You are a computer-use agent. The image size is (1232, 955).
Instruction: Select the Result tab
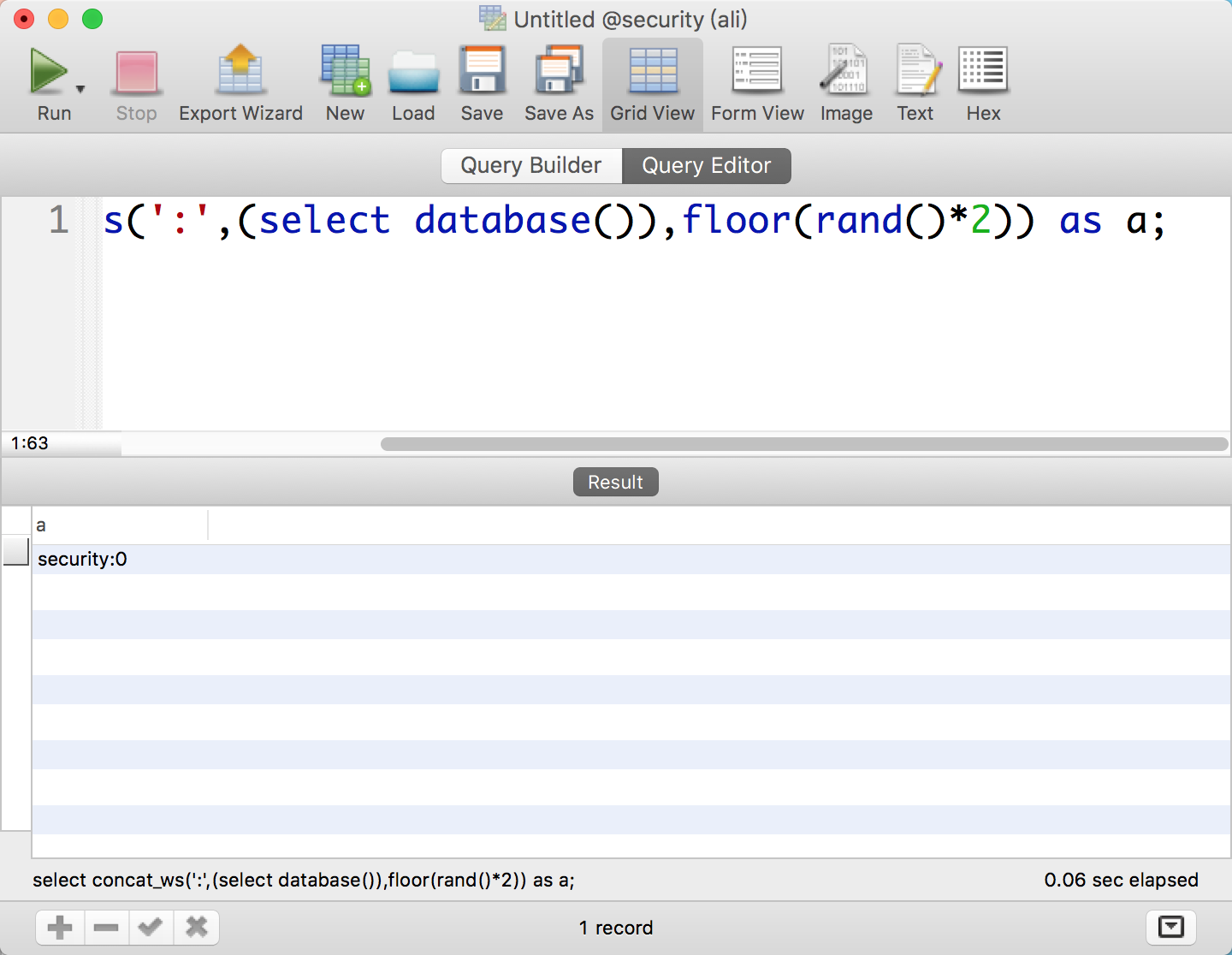[615, 482]
